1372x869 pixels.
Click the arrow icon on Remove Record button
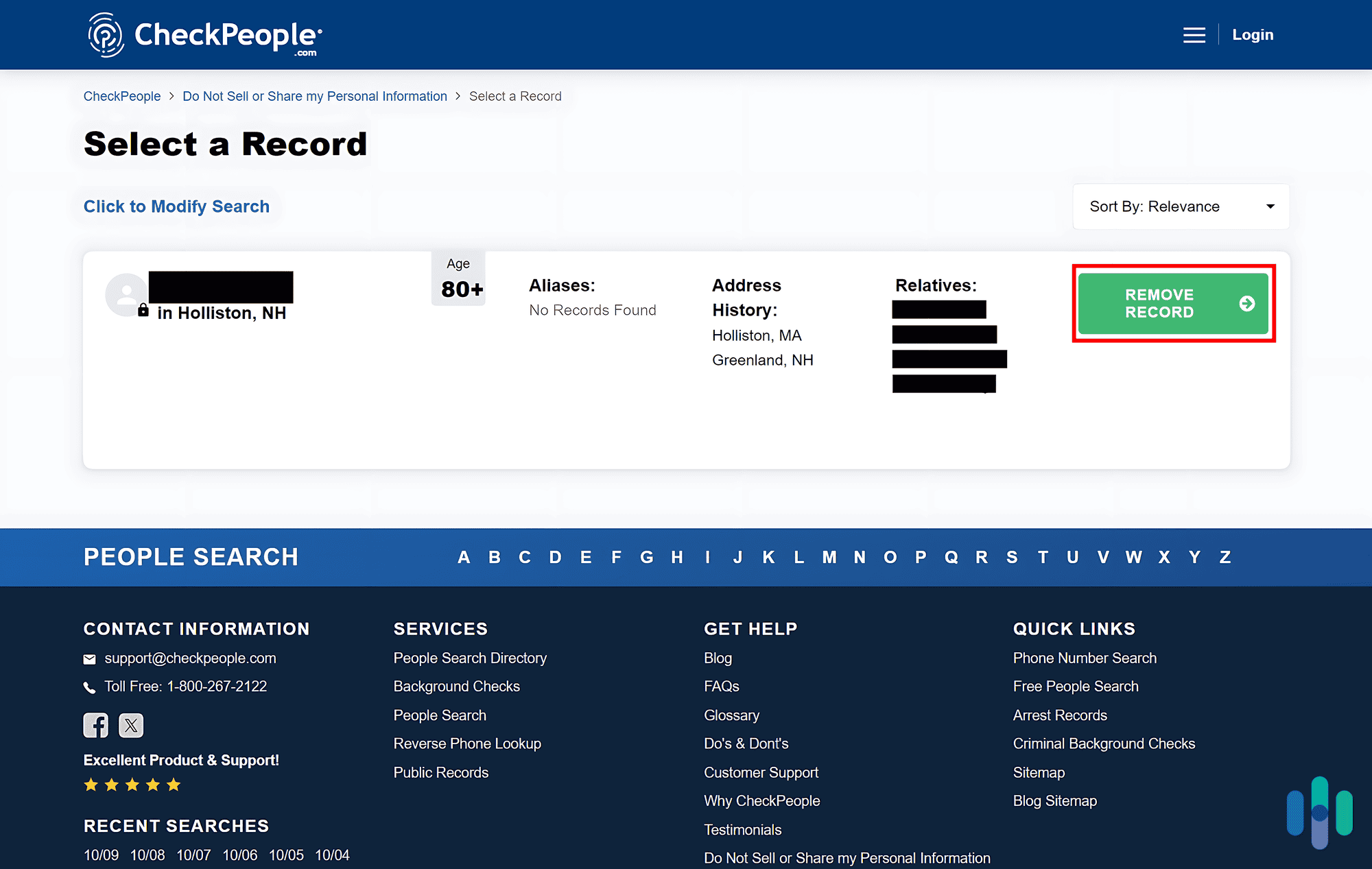1244,302
